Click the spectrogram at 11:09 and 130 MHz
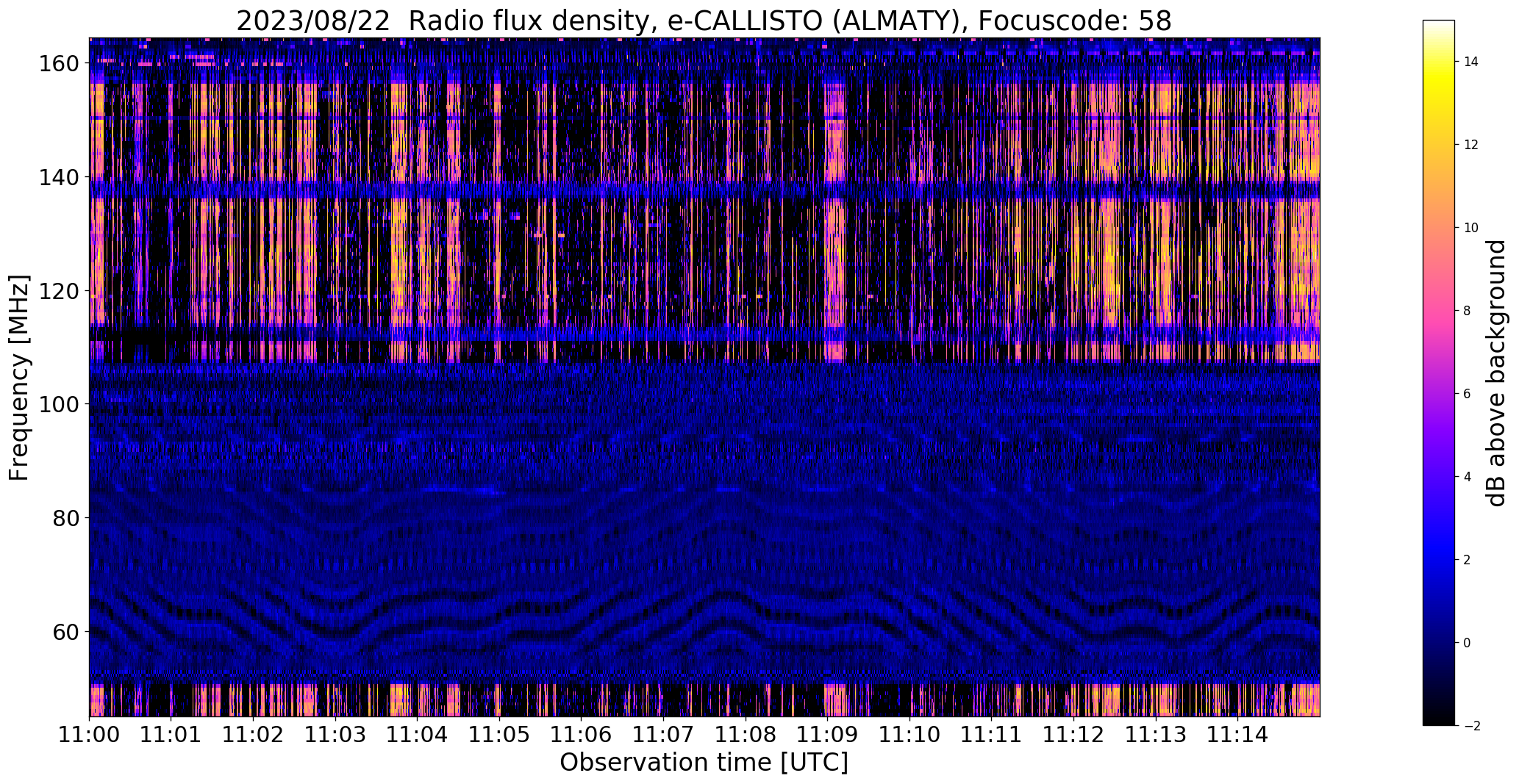The width and height of the screenshot is (1519, 784). point(827,234)
